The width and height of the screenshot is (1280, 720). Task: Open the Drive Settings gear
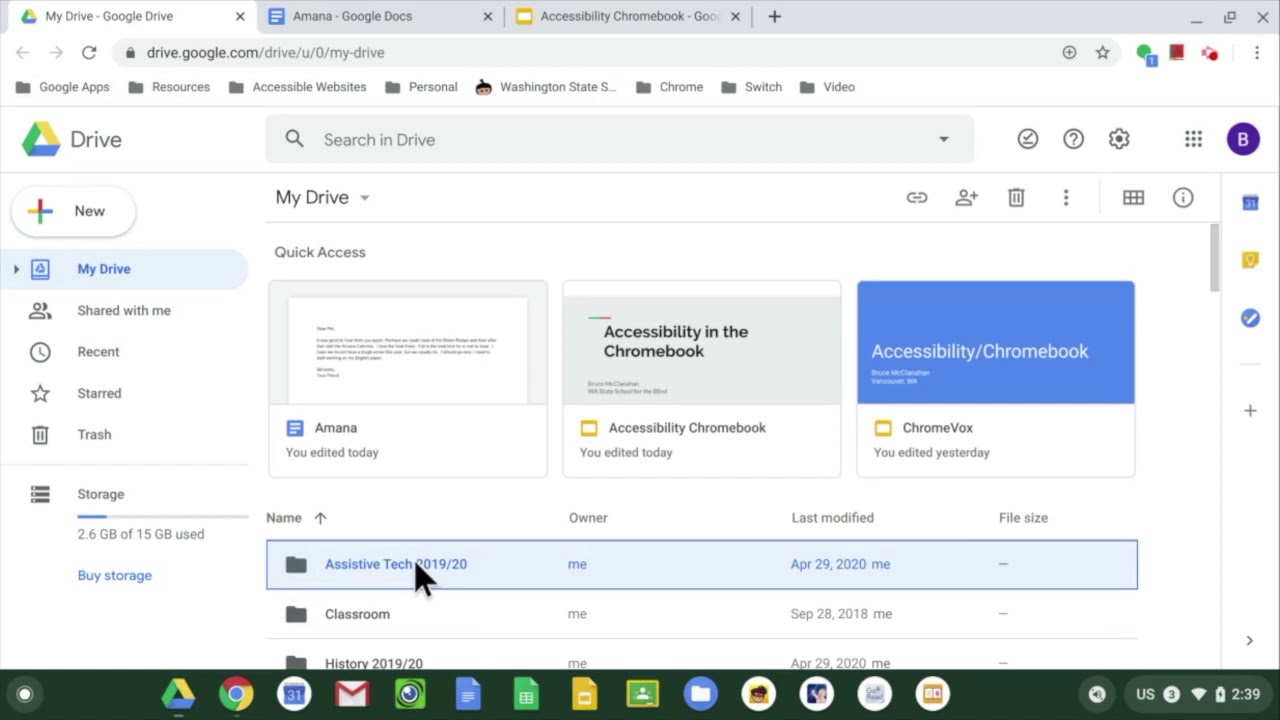[1119, 140]
